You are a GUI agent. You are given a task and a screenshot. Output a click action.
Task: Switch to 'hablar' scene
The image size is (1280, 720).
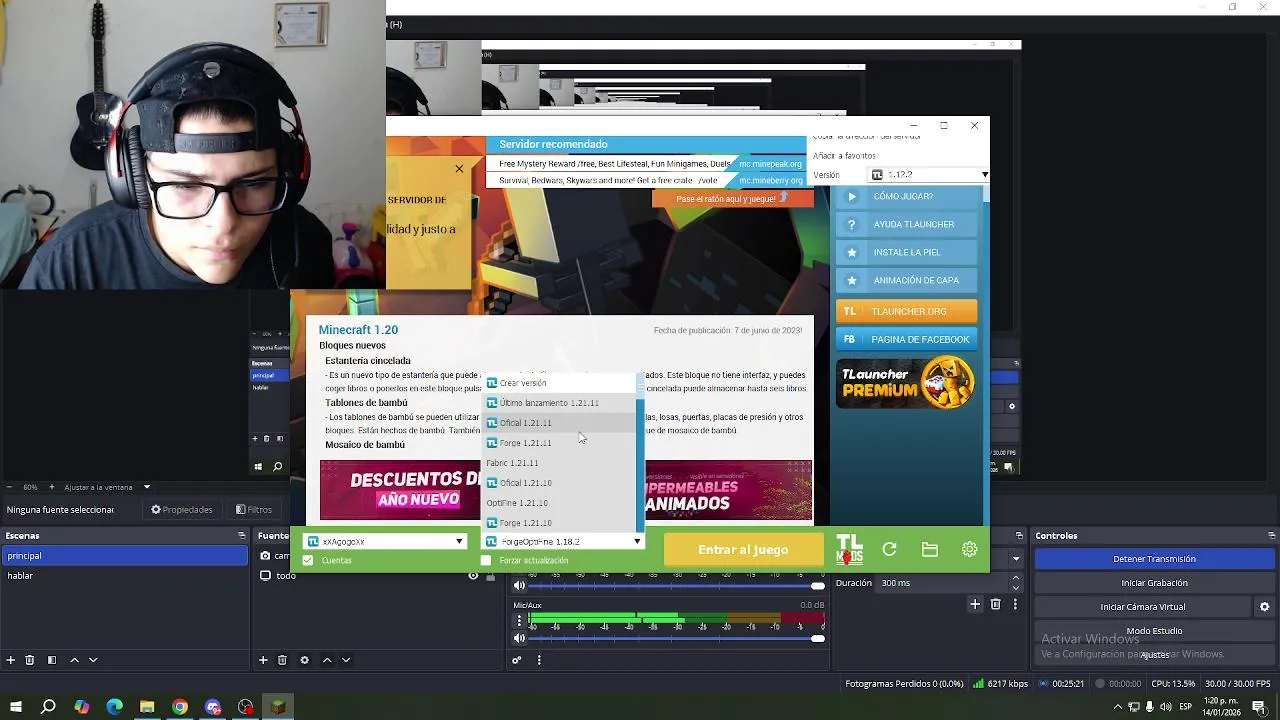click(x=124, y=576)
